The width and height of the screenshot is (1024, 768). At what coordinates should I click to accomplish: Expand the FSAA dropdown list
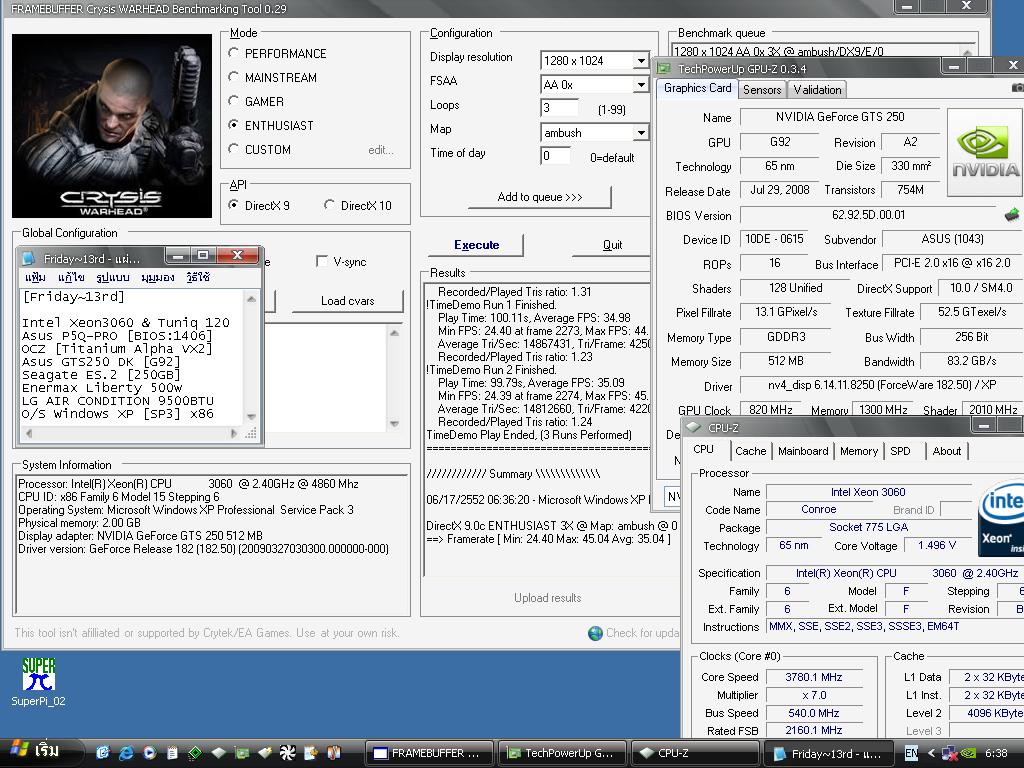[640, 85]
